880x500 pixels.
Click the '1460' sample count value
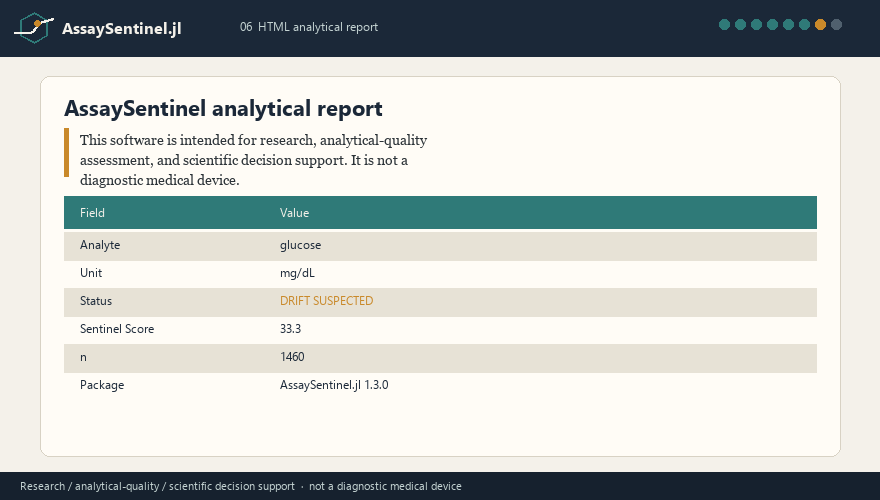point(292,357)
